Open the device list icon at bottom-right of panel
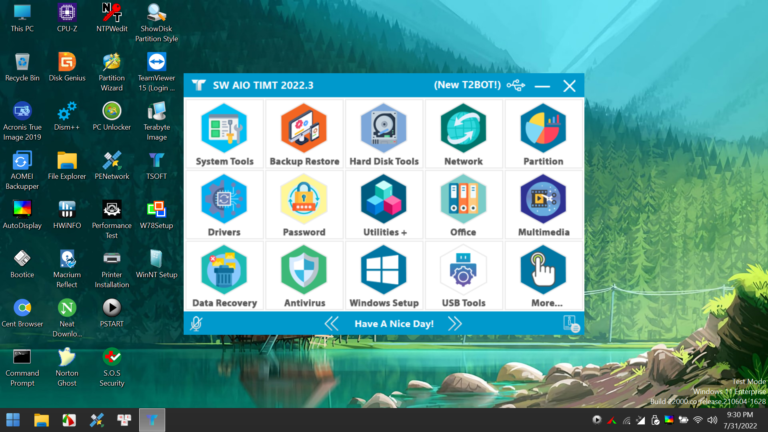768x432 pixels. pos(571,324)
